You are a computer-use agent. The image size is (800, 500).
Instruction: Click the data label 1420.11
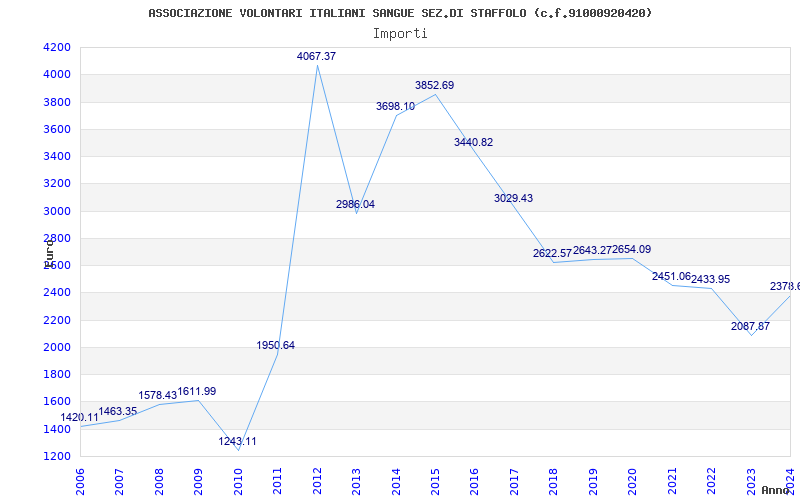tap(80, 417)
